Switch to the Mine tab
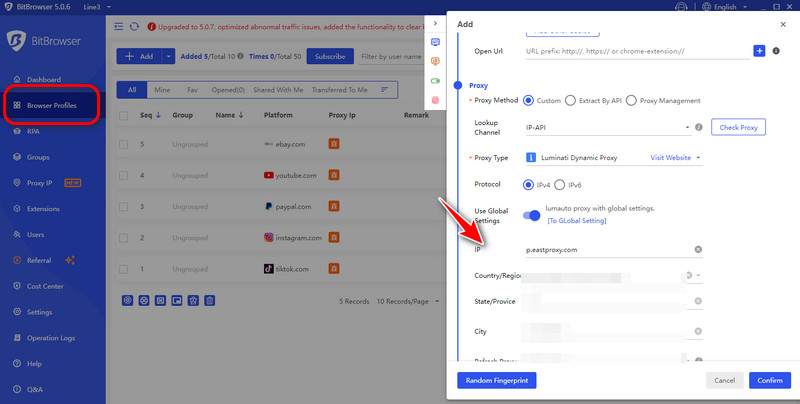The height and width of the screenshot is (404, 800). point(162,90)
